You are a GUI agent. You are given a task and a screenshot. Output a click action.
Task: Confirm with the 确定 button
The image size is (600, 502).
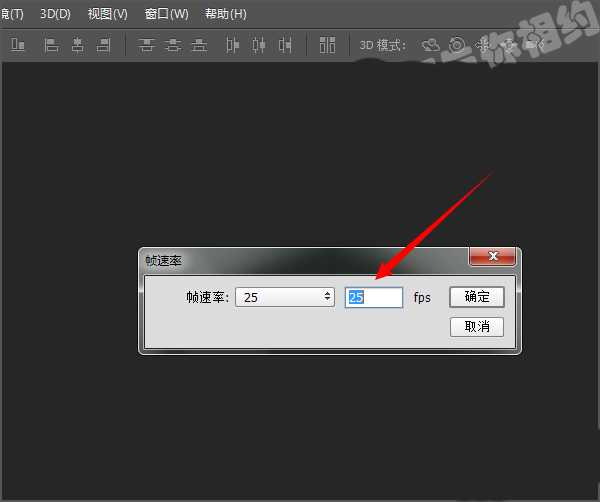pos(477,297)
